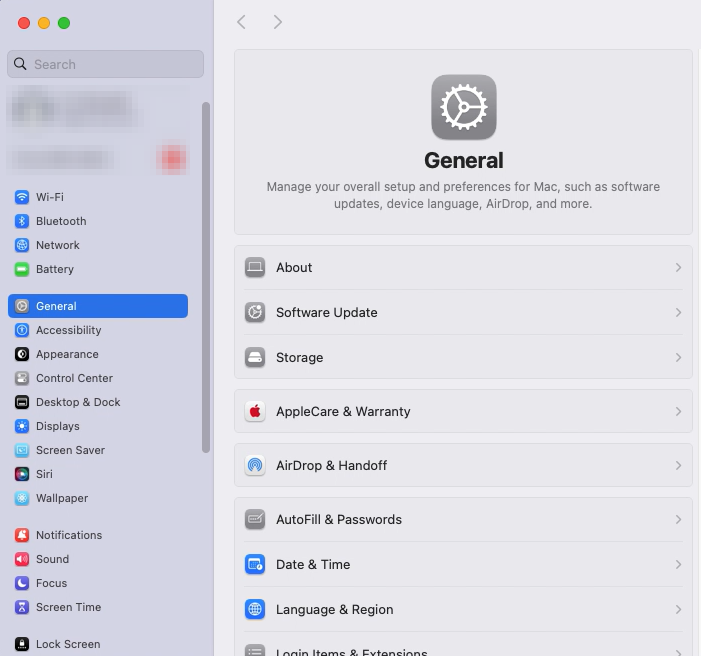701x656 pixels.
Task: Open AirDrop & Handoff label text
Action: pyautogui.click(x=331, y=465)
